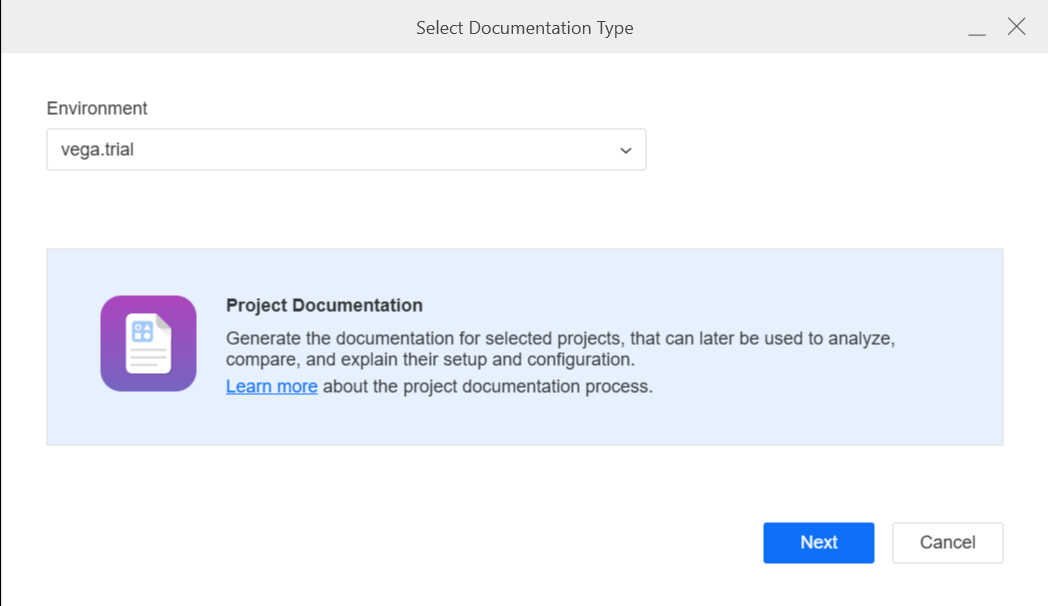Cancel the documentation type selection
This screenshot has width=1048, height=606.
[x=947, y=542]
